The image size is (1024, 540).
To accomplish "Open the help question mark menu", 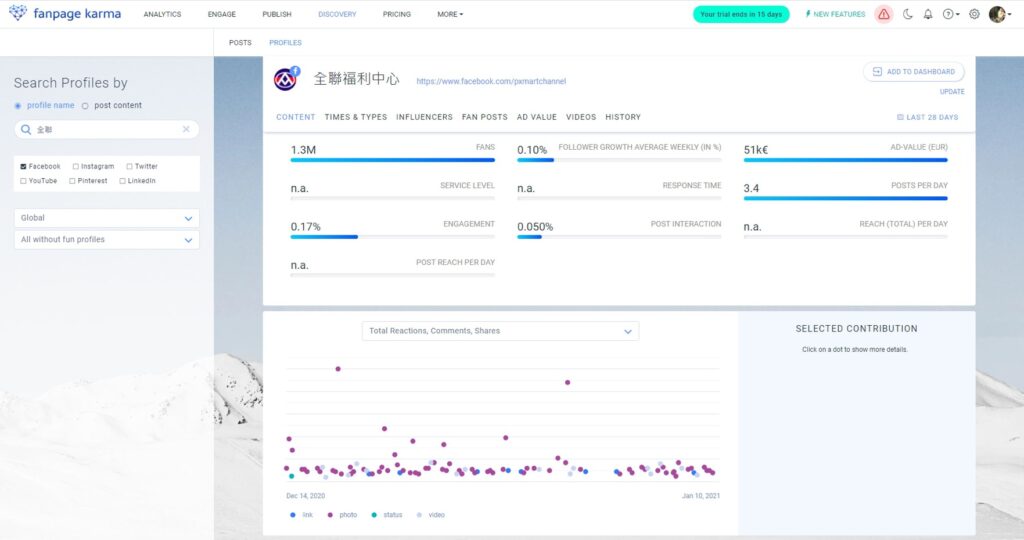I will pyautogui.click(x=950, y=14).
